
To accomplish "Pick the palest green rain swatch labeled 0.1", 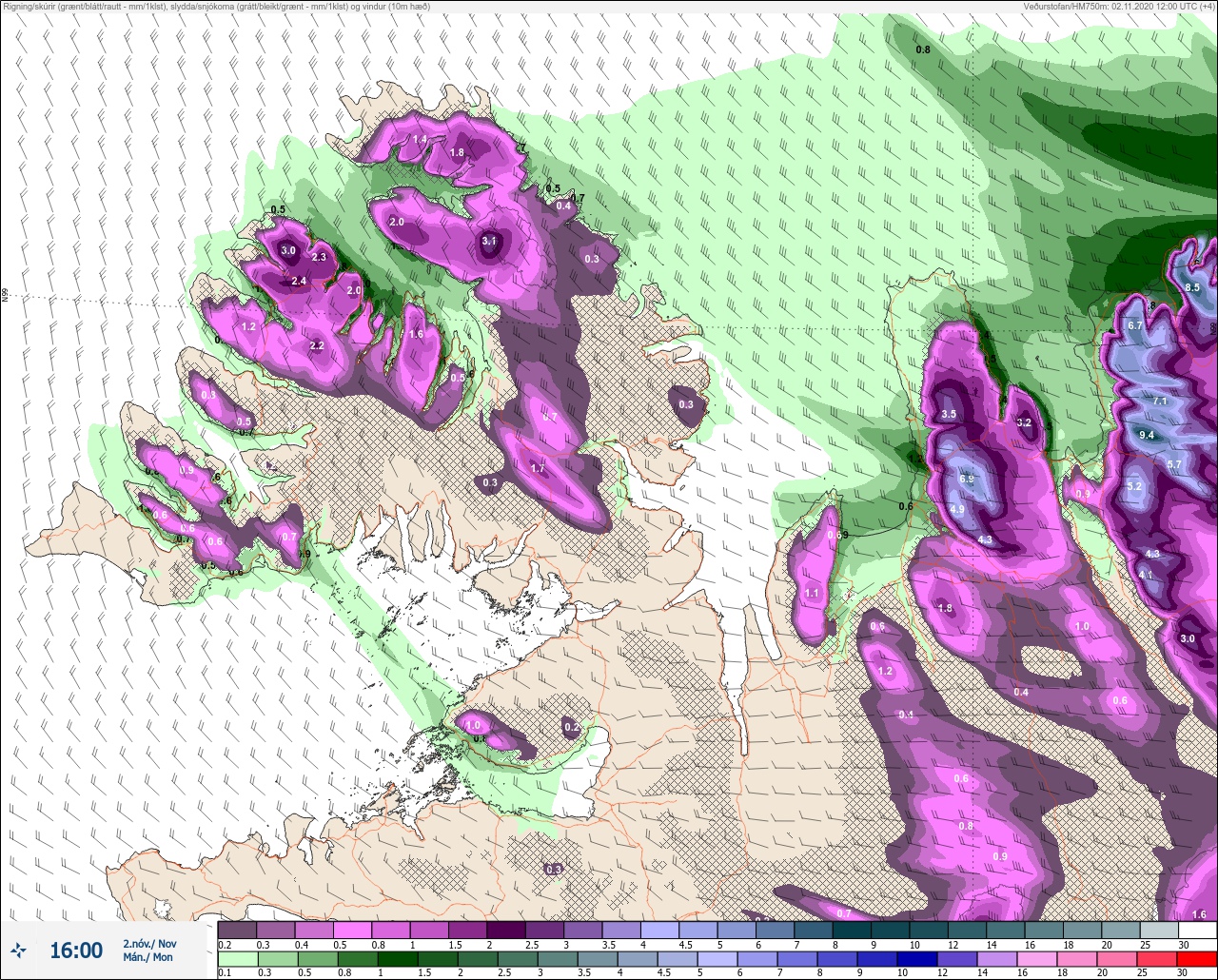I will (237, 957).
